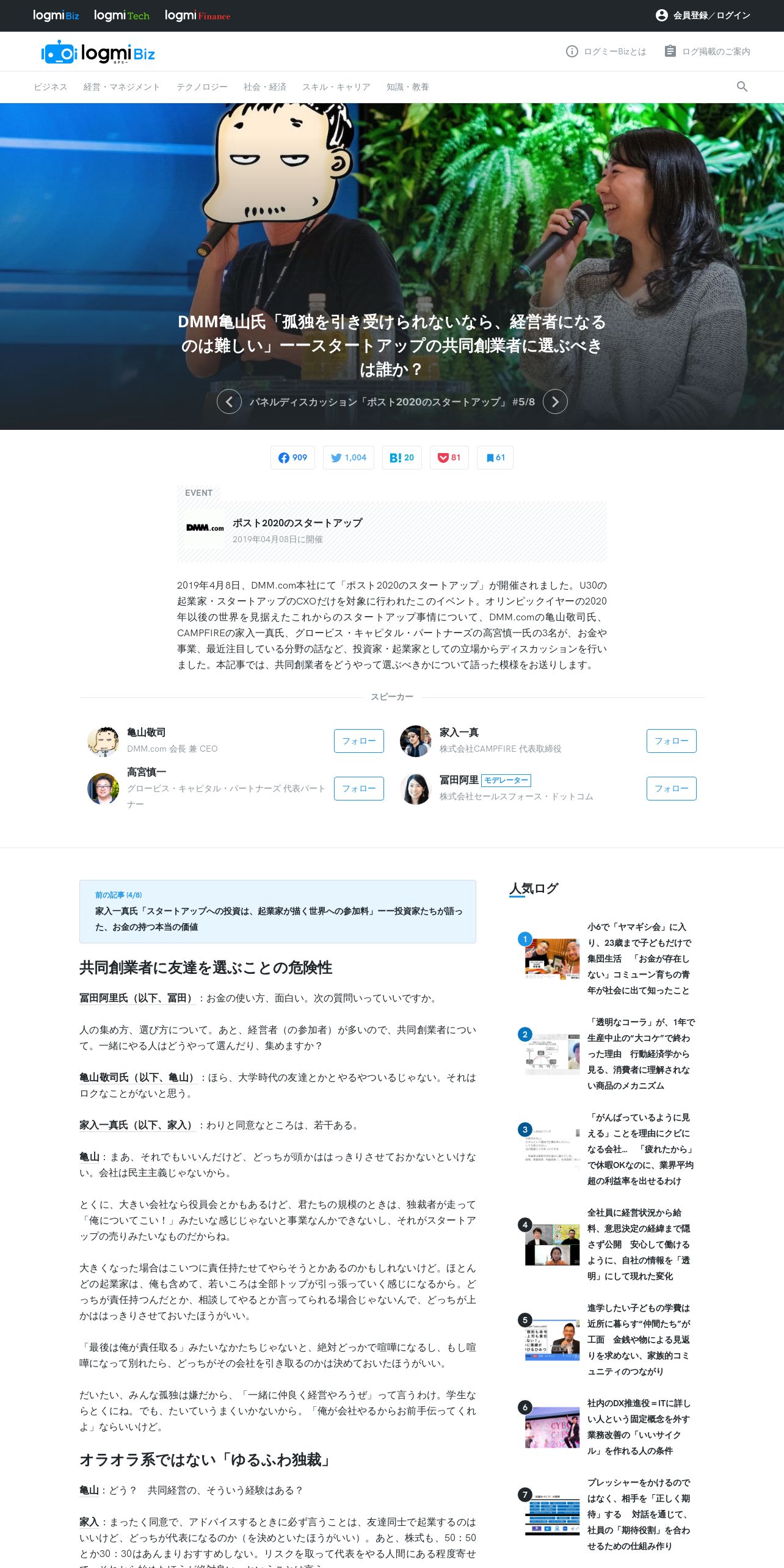Screen dimensions: 784x1568
Task: Open 高宮慎一 avatar image
Action: point(103,788)
